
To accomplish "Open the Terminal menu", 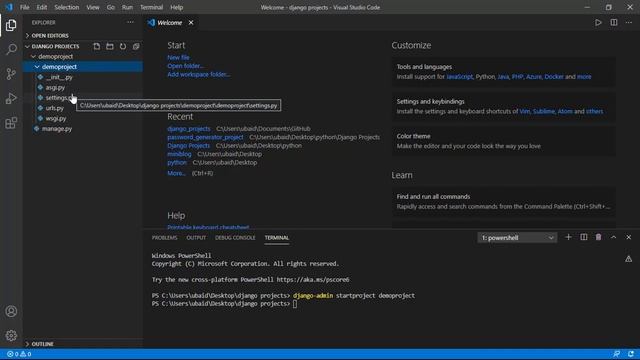I will (151, 7).
